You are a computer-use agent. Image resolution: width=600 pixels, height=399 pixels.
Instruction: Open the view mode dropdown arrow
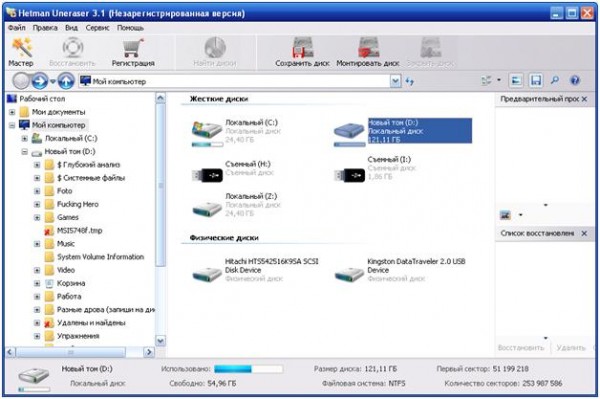pos(499,80)
